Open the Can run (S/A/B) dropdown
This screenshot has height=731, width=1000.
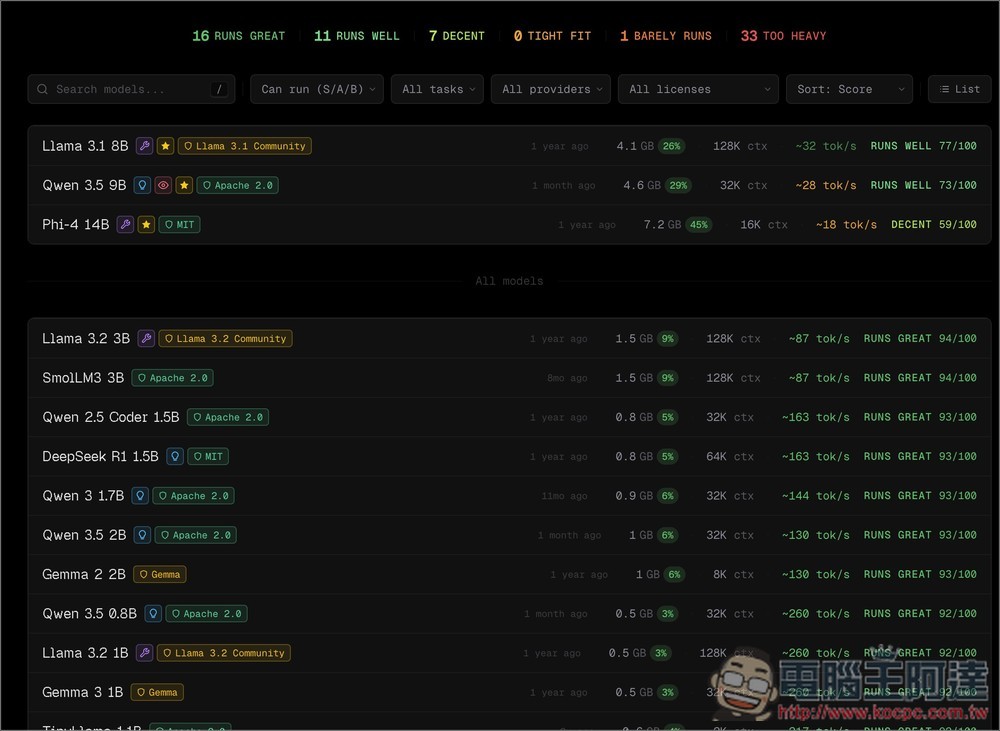(x=317, y=89)
